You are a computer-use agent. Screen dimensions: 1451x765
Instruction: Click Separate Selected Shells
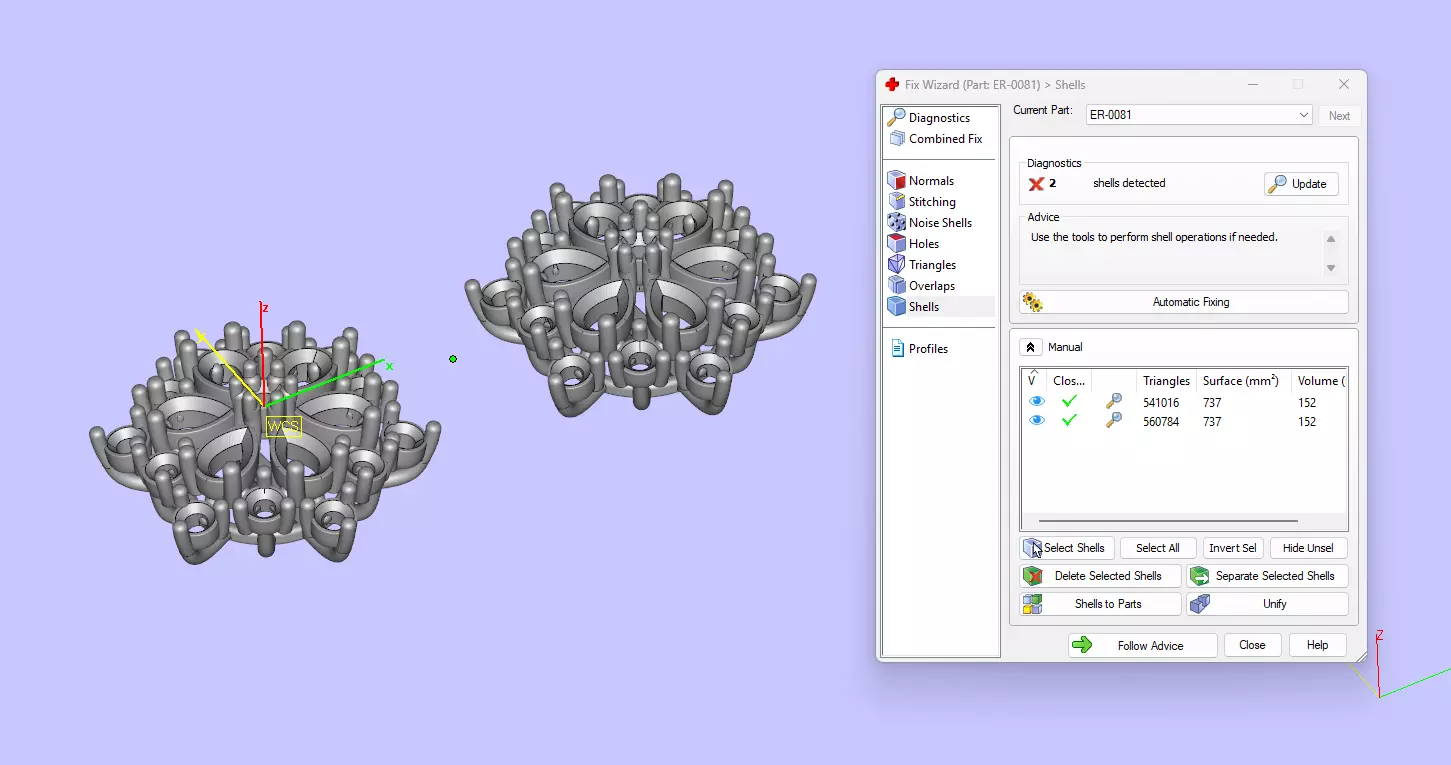[x=1267, y=576]
